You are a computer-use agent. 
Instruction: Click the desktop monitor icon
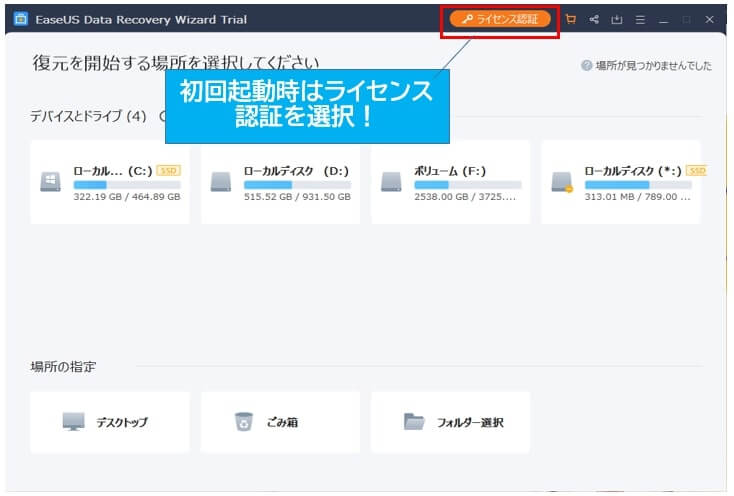(x=73, y=422)
